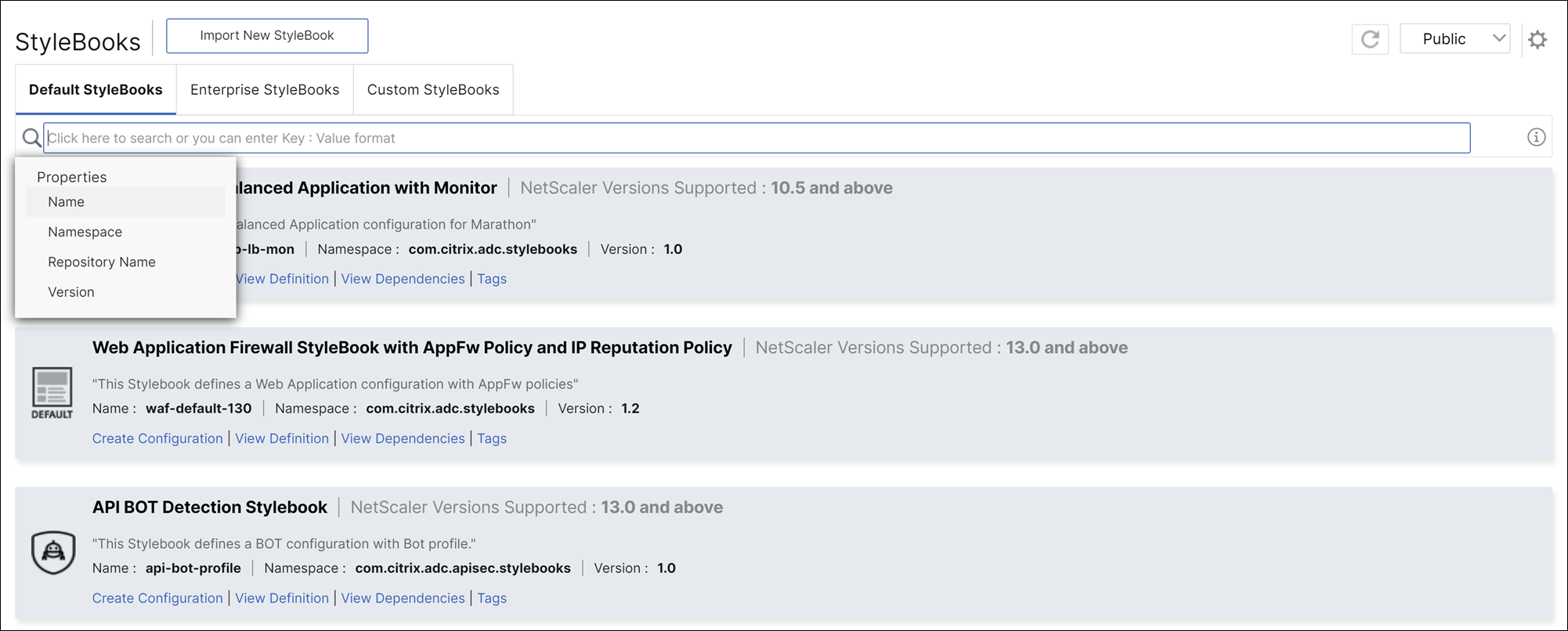Open View Definition for api-bot-profile

pyautogui.click(x=282, y=598)
